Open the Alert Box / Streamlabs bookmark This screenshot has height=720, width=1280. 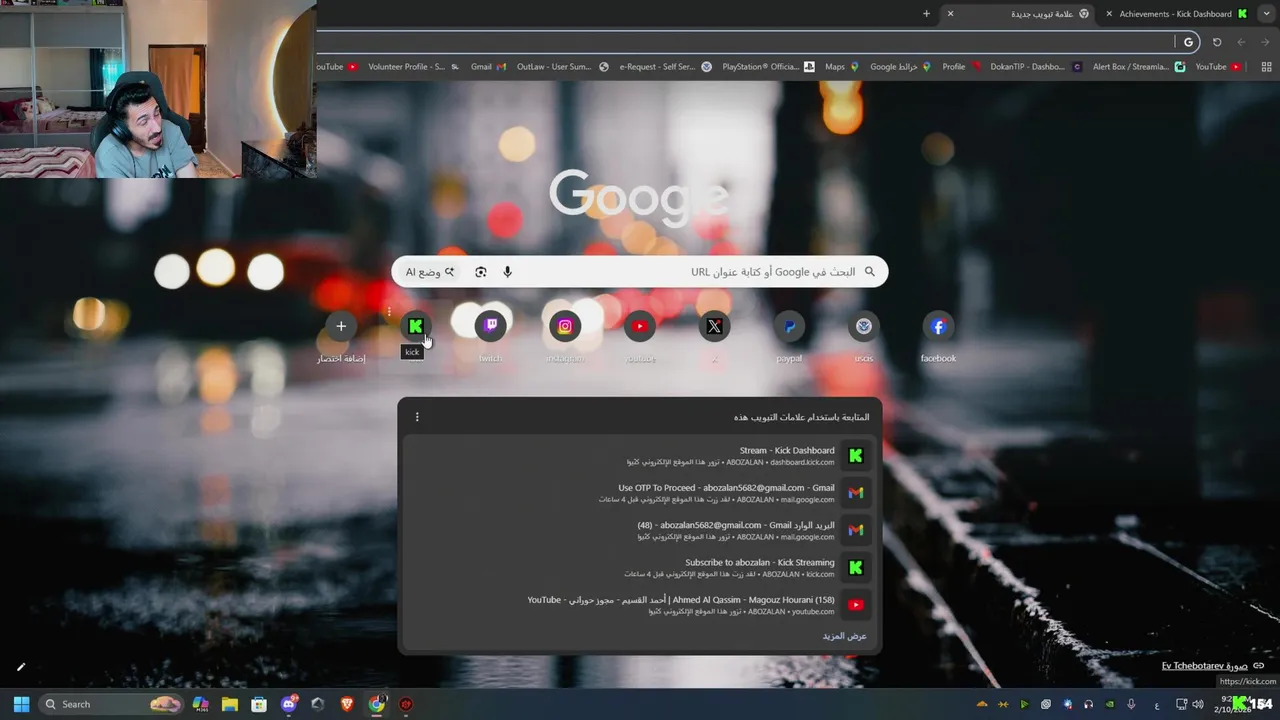click(x=1138, y=67)
